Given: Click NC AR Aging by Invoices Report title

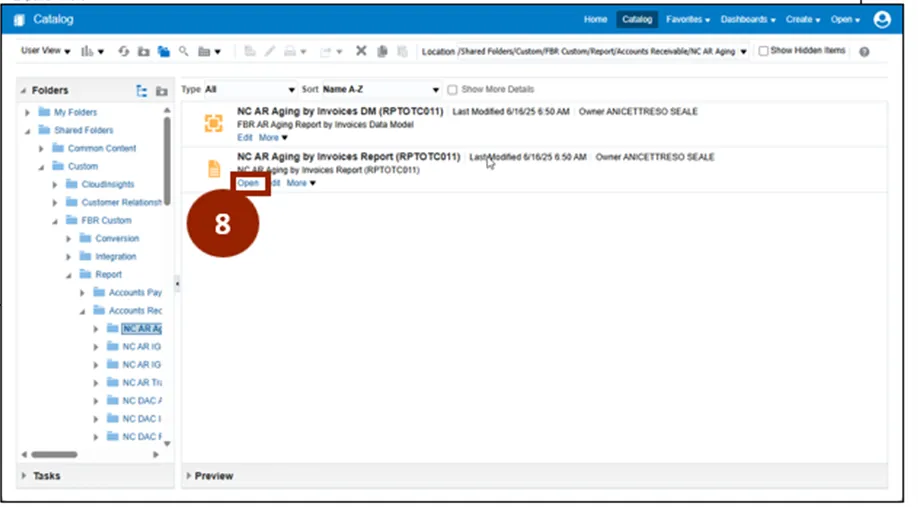Looking at the screenshot, I should tap(348, 157).
